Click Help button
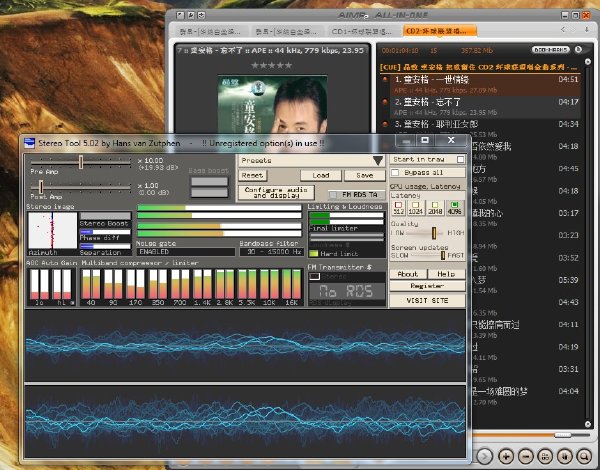 coord(446,274)
